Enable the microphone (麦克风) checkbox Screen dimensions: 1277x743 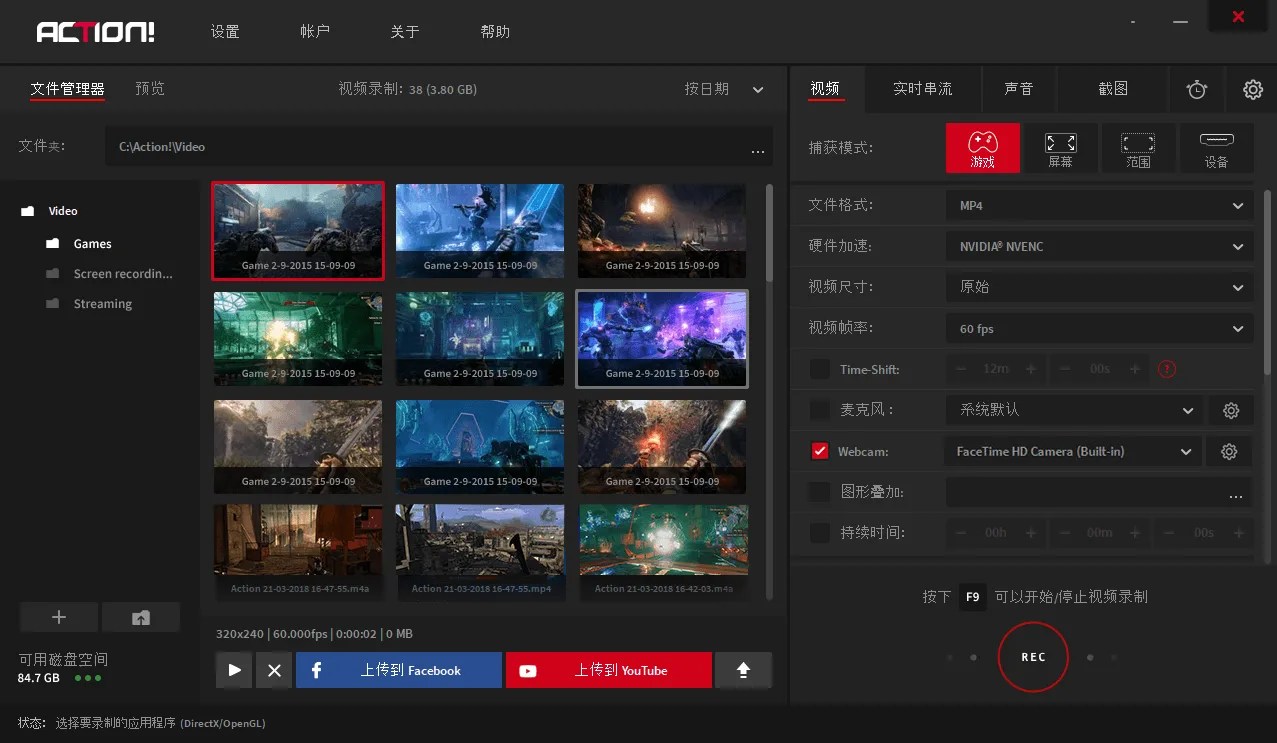[820, 410]
